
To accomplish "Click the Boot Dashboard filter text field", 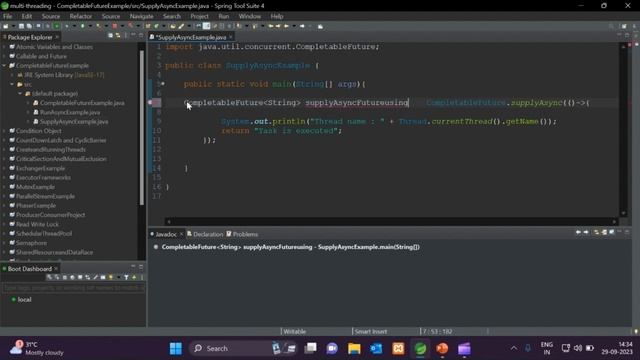I will (73, 288).
